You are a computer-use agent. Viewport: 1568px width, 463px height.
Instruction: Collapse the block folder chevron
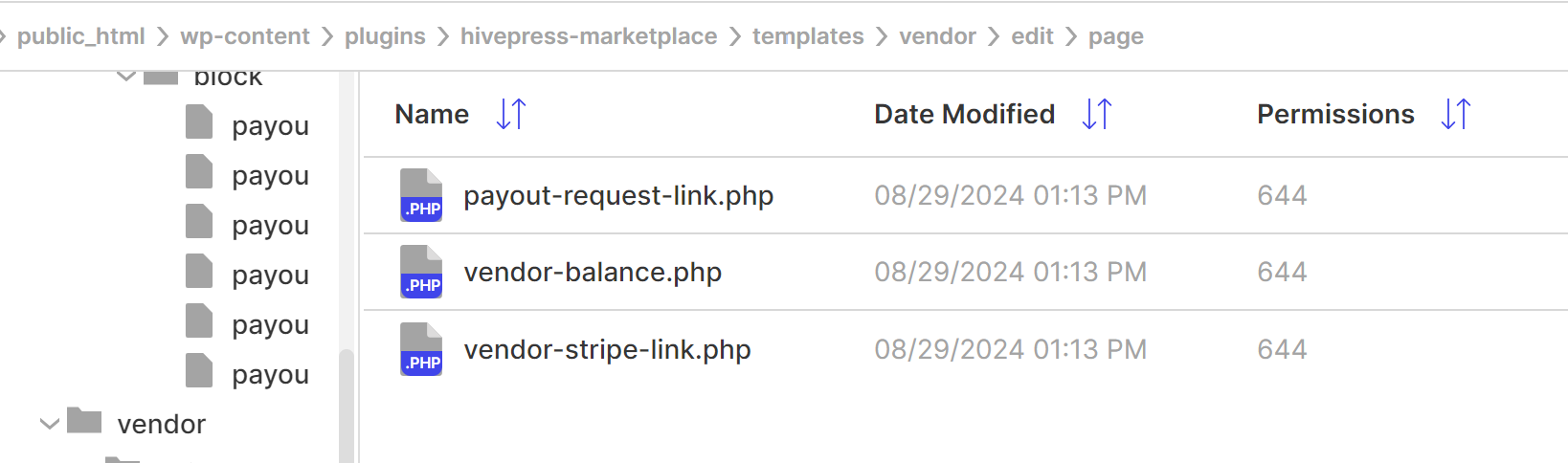[126, 77]
